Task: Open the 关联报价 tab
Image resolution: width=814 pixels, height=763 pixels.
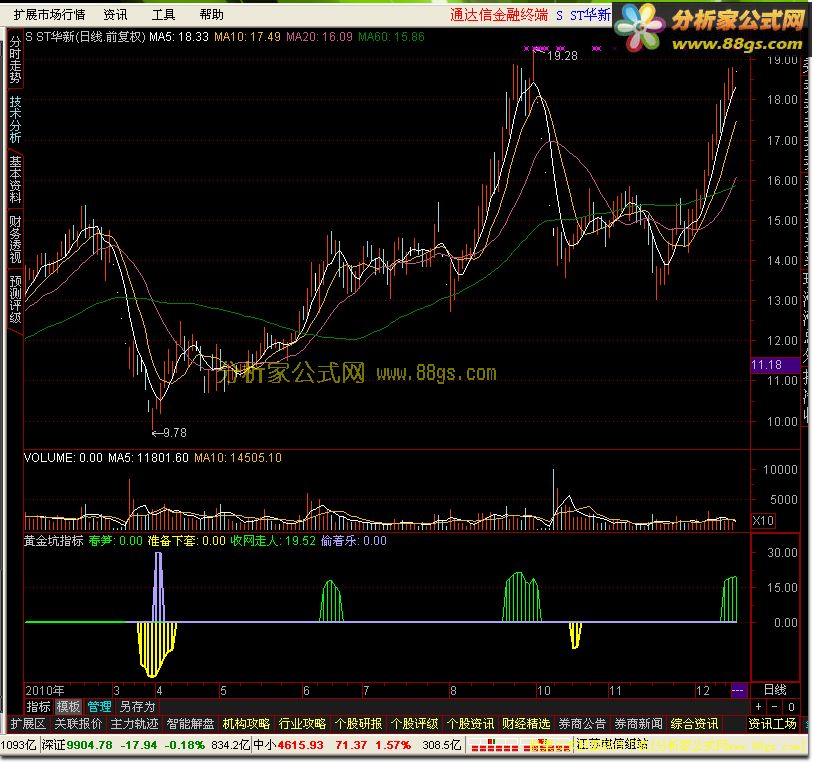Action: point(78,724)
